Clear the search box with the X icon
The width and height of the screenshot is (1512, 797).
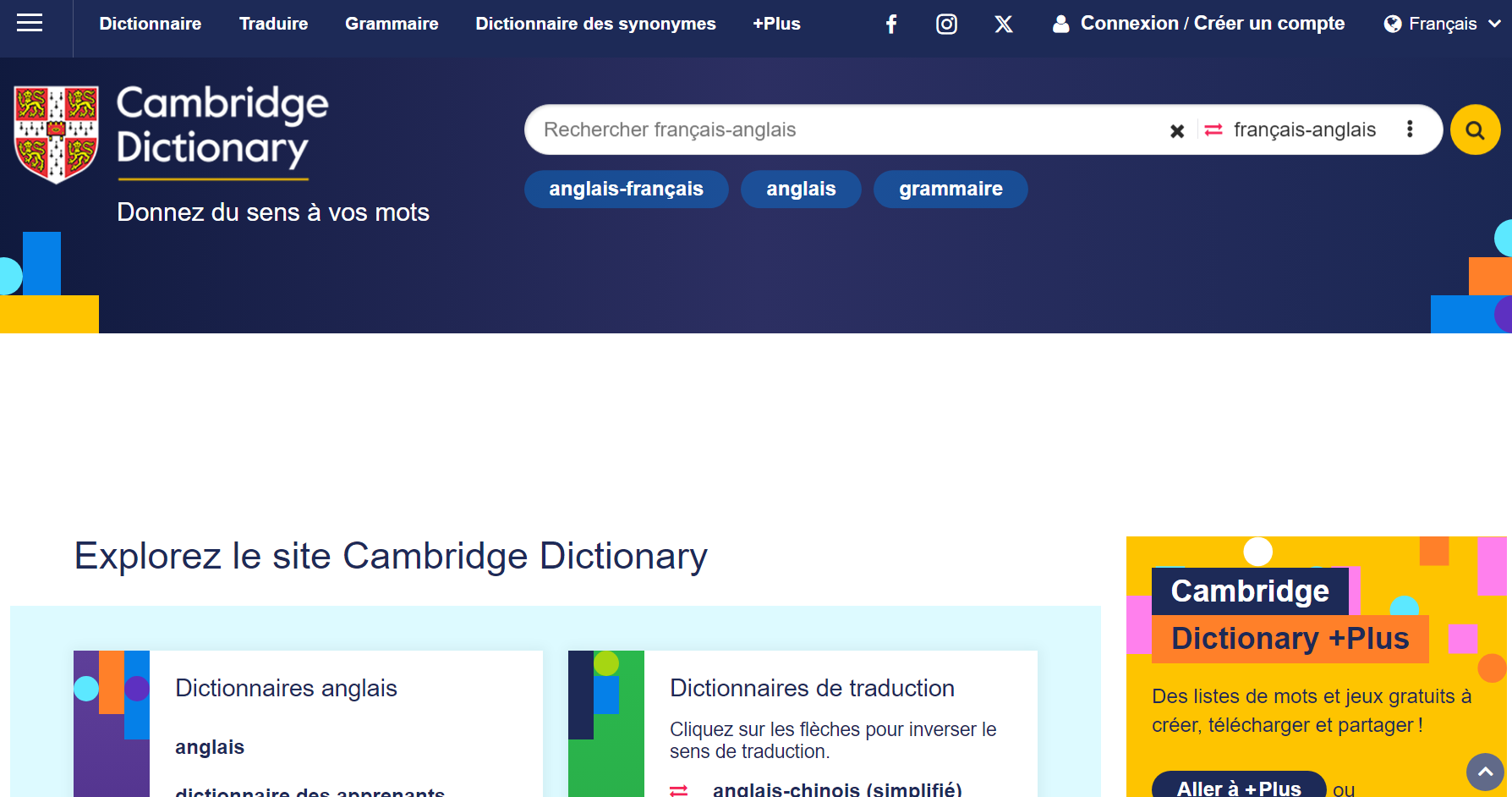[x=1177, y=130]
